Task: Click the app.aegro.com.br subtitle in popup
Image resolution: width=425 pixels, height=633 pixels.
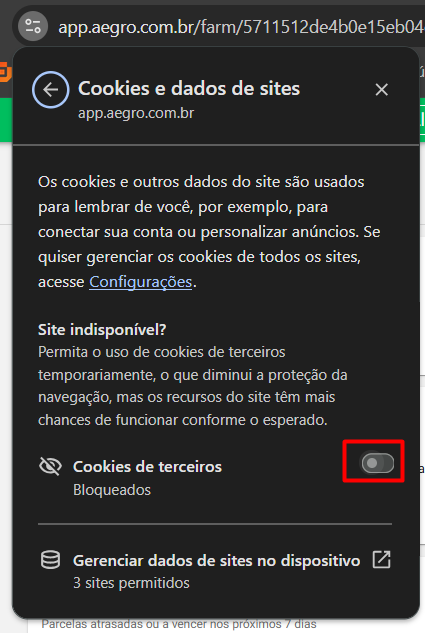Action: coord(136,113)
